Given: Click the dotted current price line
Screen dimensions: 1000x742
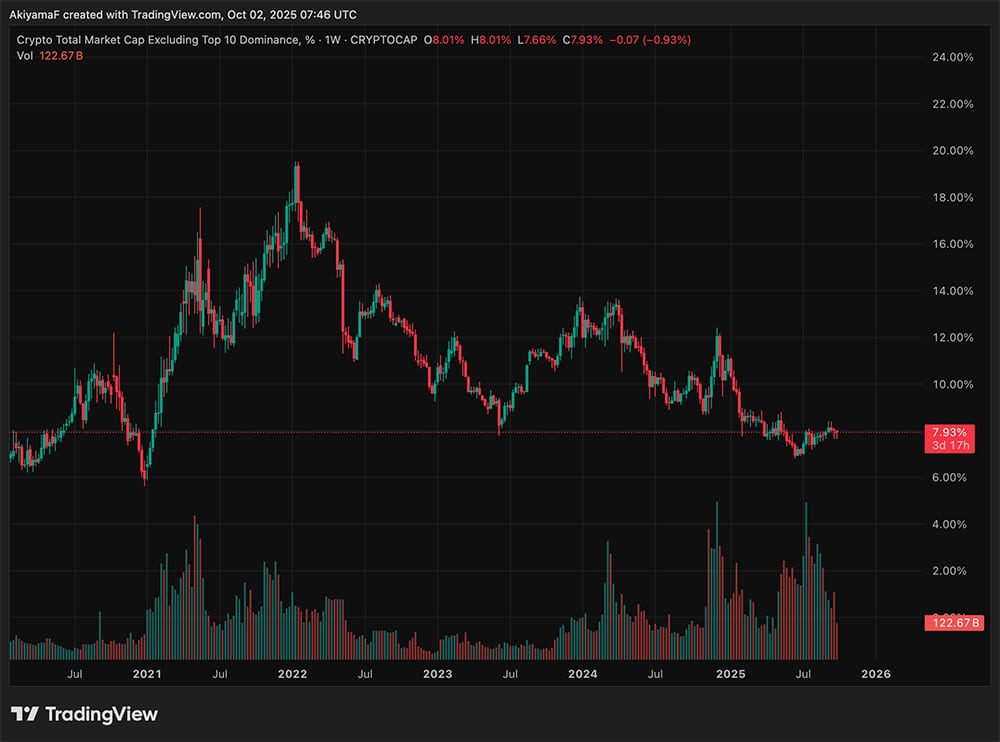Looking at the screenshot, I should [500, 431].
